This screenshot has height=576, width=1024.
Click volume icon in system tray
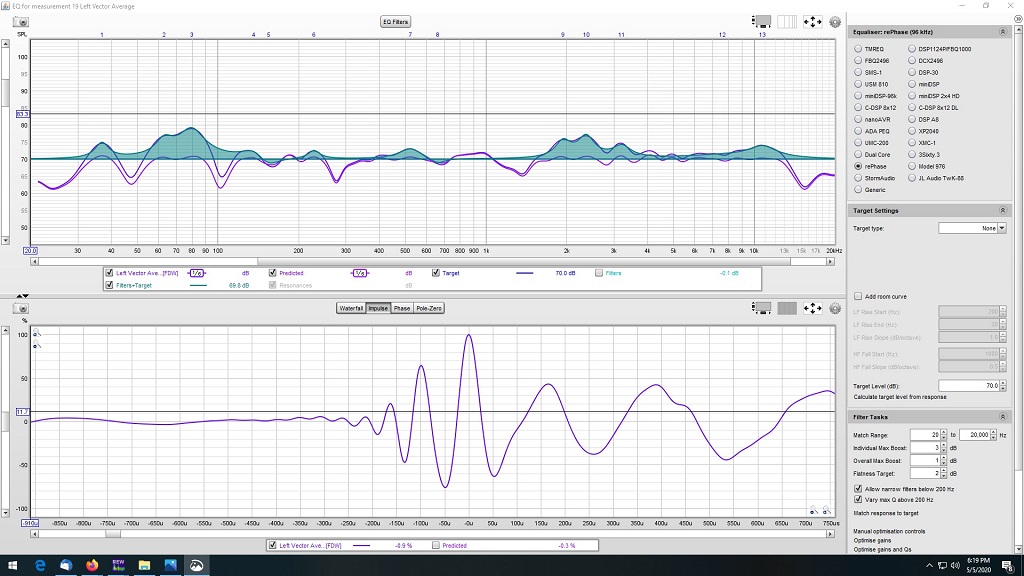click(x=955, y=566)
